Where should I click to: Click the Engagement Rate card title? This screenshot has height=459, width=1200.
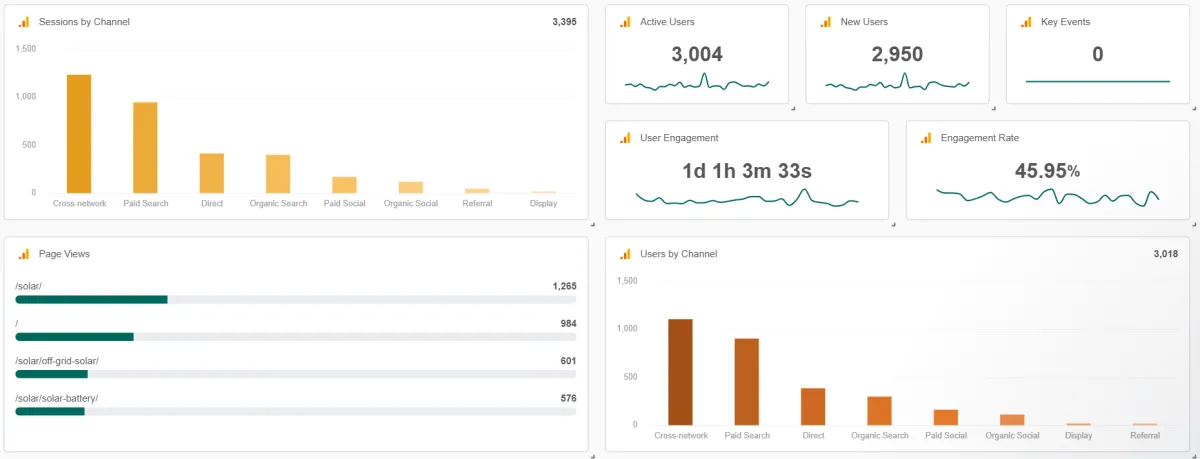(980, 138)
